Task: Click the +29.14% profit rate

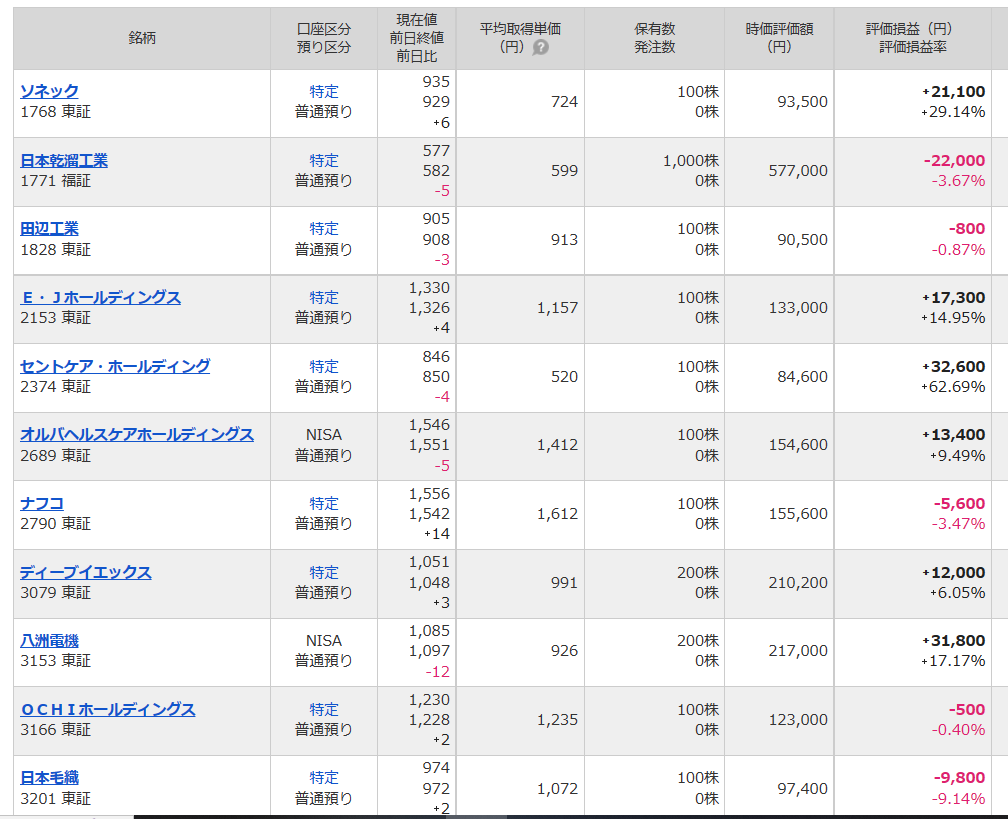Action: (953, 112)
